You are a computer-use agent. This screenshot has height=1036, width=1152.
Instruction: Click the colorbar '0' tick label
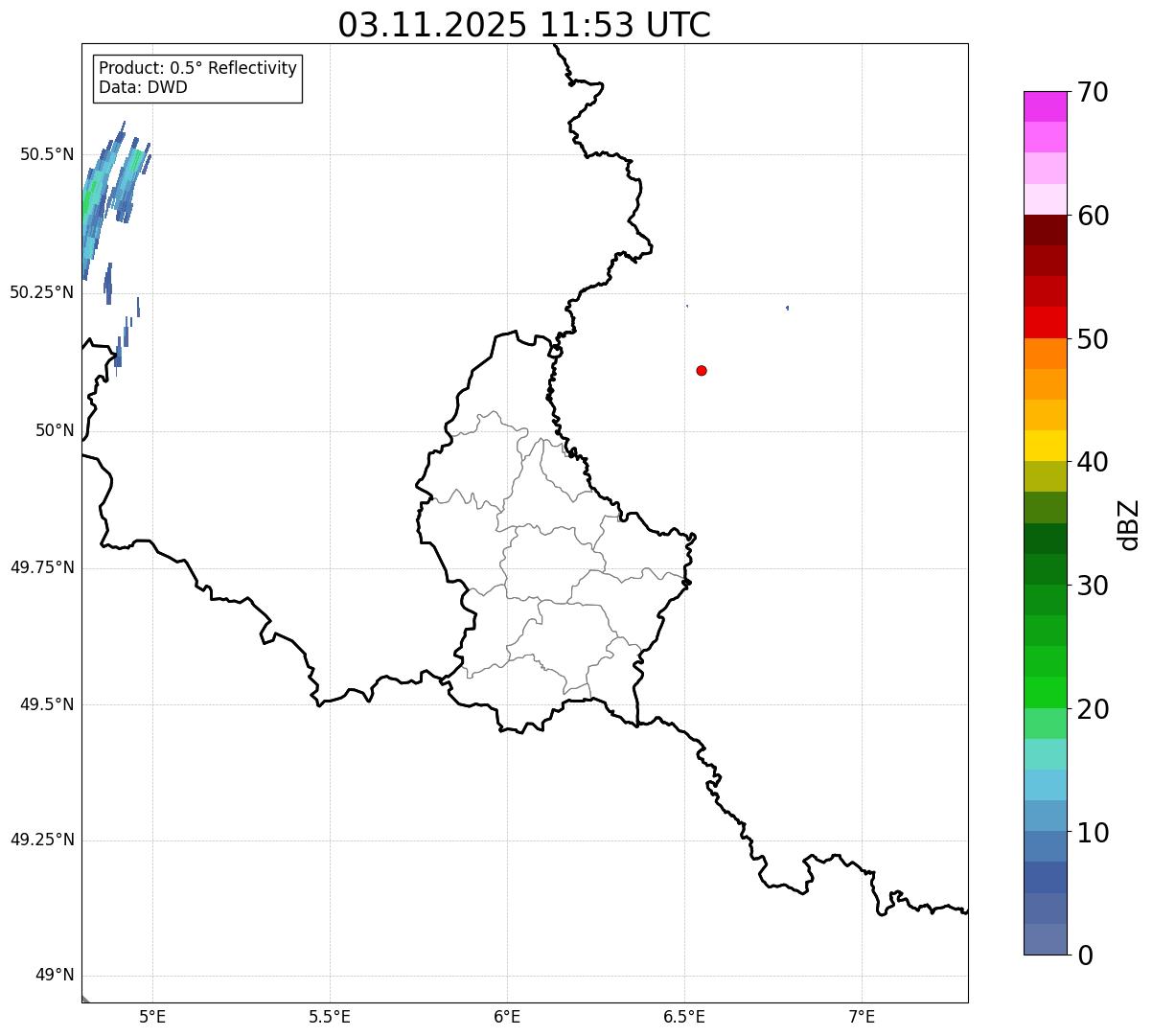coord(1085,955)
